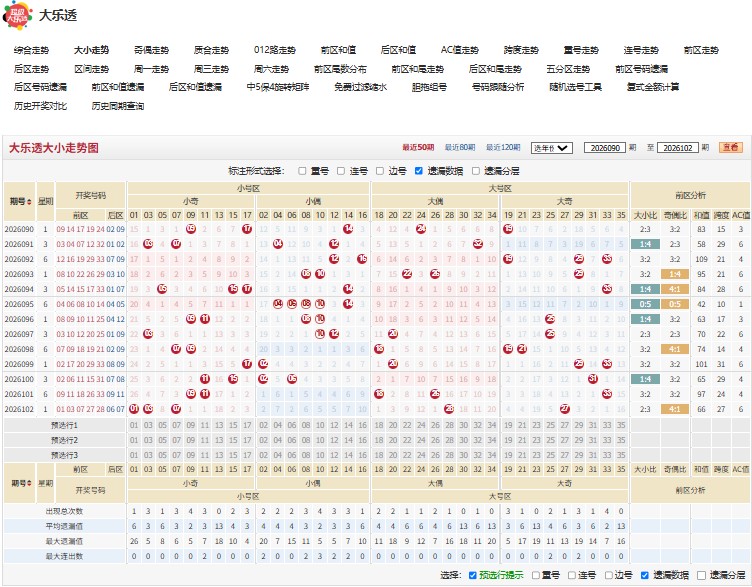Open 综合走势 navigation item

[x=31, y=50]
